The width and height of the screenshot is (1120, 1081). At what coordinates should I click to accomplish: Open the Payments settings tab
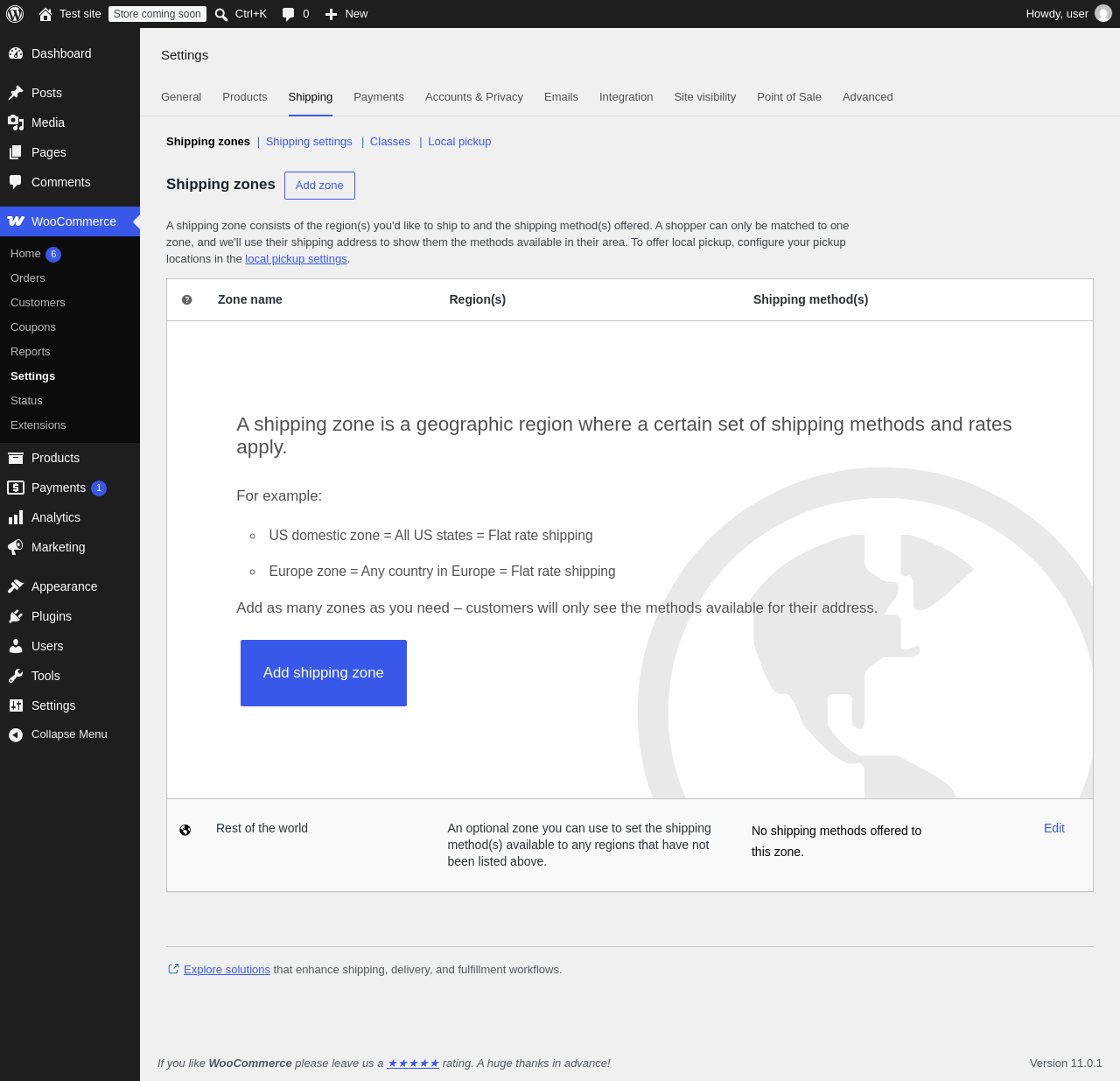click(379, 97)
